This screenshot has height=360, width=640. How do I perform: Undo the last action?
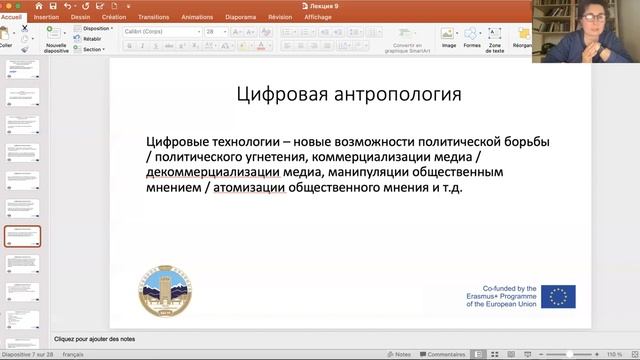[x=67, y=6]
